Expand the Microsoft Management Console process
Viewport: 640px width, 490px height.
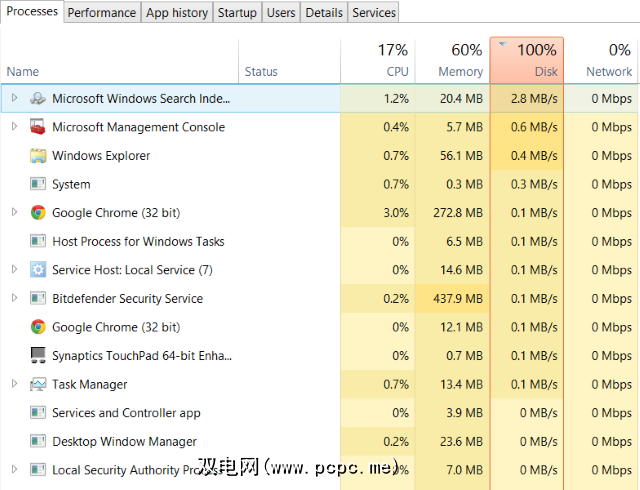pos(14,127)
